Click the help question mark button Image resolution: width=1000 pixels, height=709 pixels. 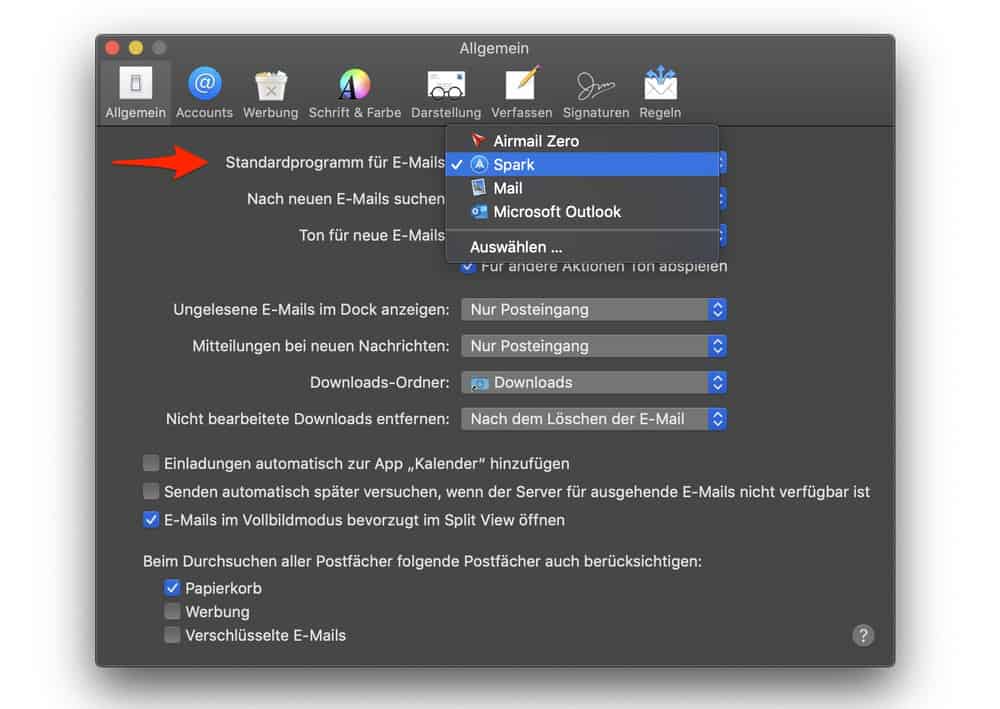point(863,635)
